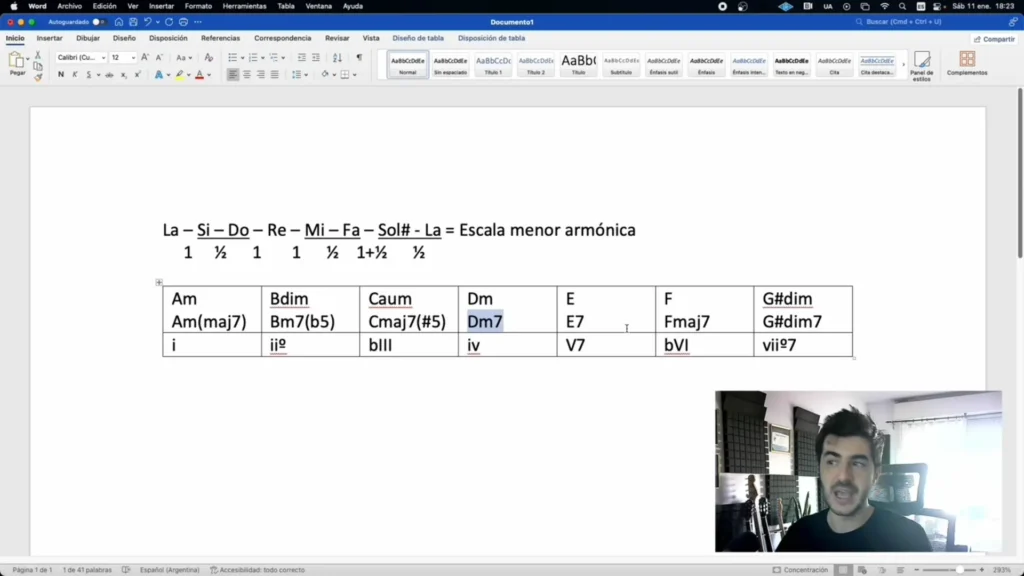Click the Copy icon under scissors

point(38,67)
